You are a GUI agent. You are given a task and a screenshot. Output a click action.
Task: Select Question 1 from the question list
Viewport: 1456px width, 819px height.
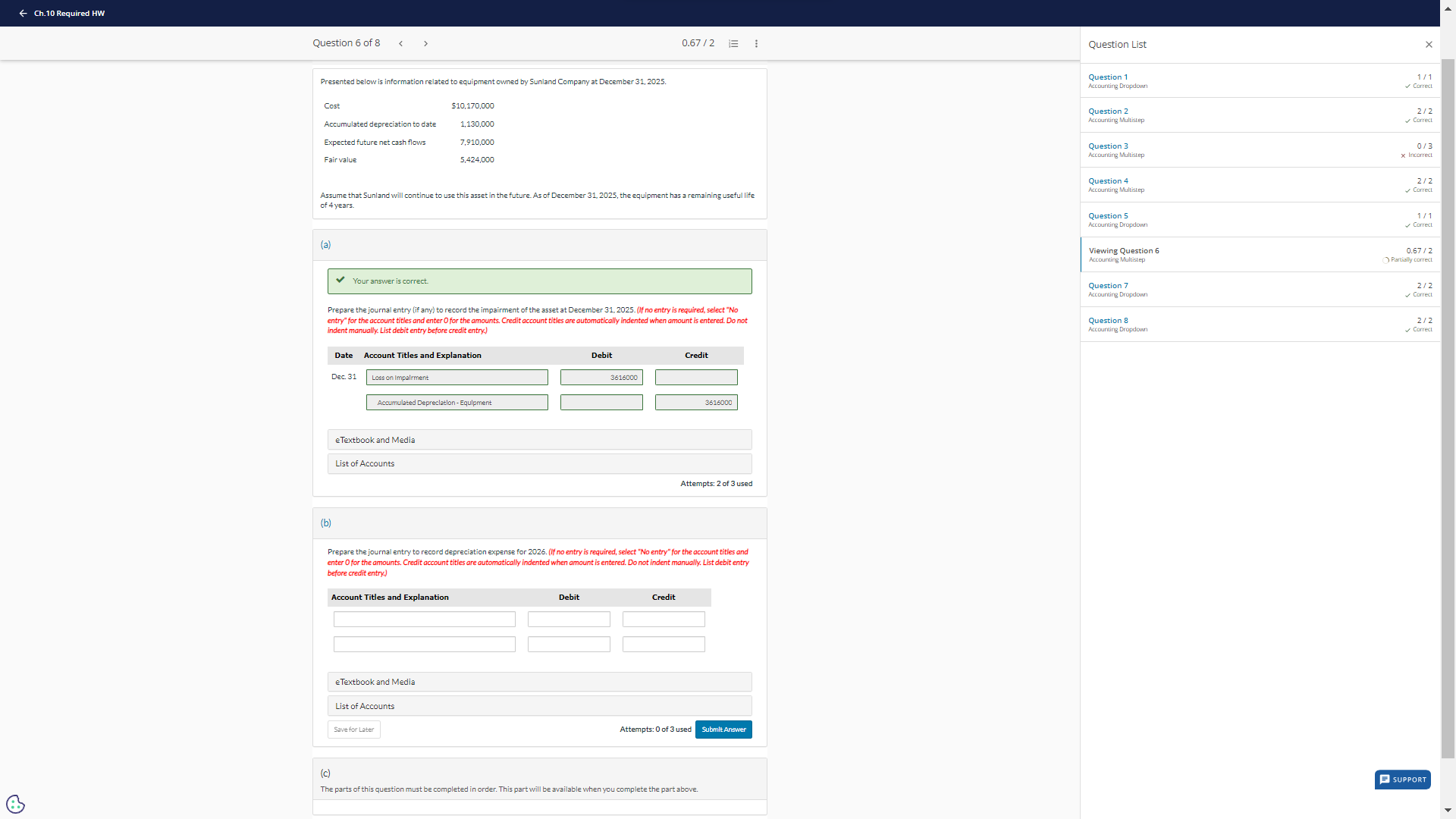[x=1108, y=77]
